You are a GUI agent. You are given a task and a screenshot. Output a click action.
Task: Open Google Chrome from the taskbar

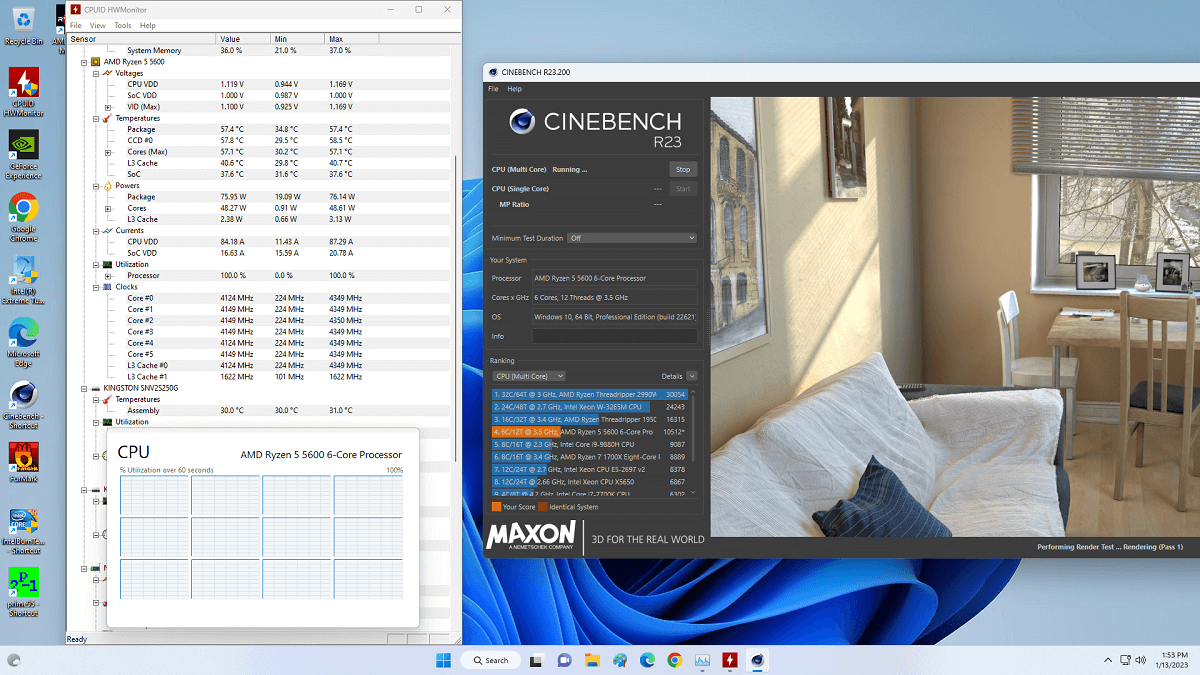click(x=675, y=660)
